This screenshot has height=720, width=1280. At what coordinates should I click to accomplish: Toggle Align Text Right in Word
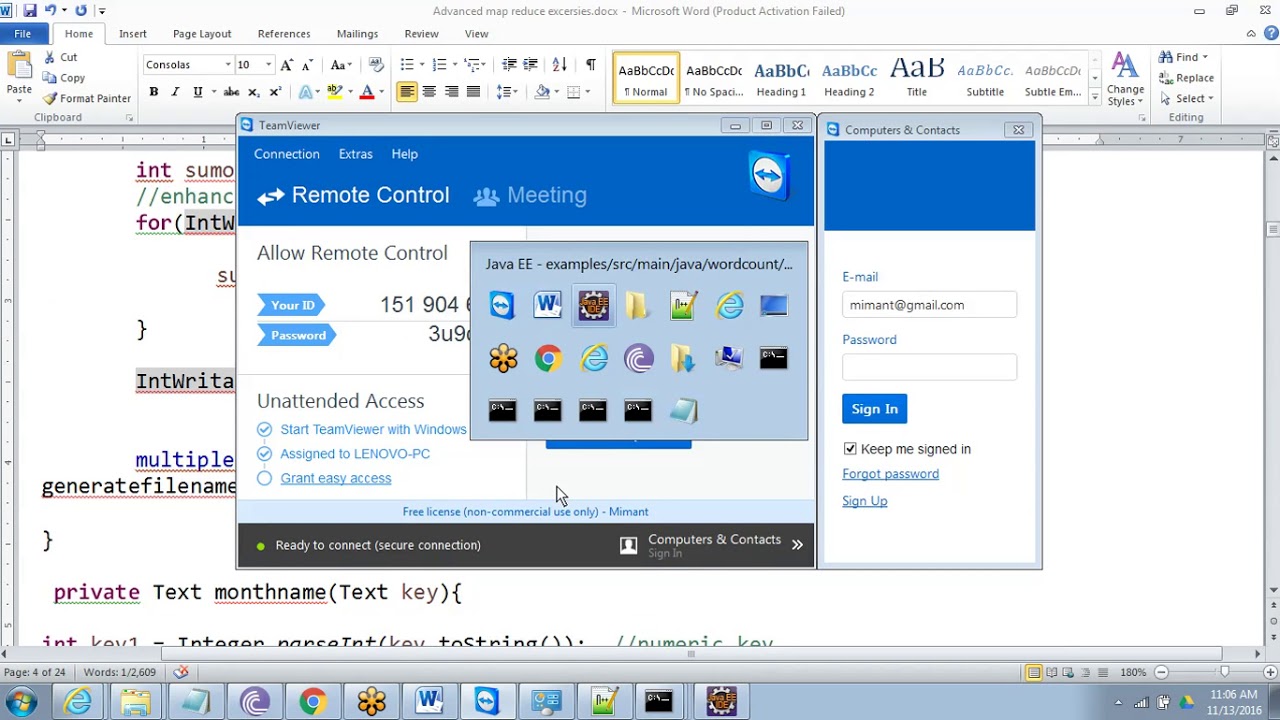[x=451, y=92]
